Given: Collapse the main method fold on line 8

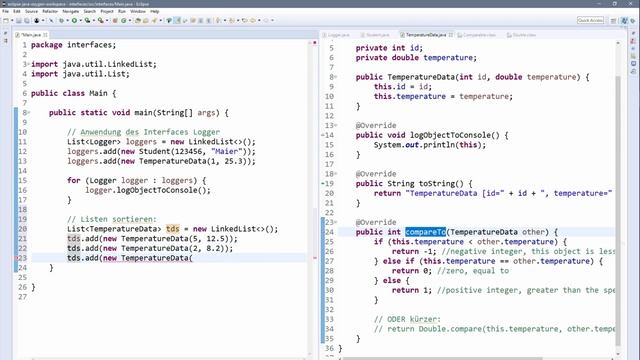Looking at the screenshot, I should (x=29, y=113).
